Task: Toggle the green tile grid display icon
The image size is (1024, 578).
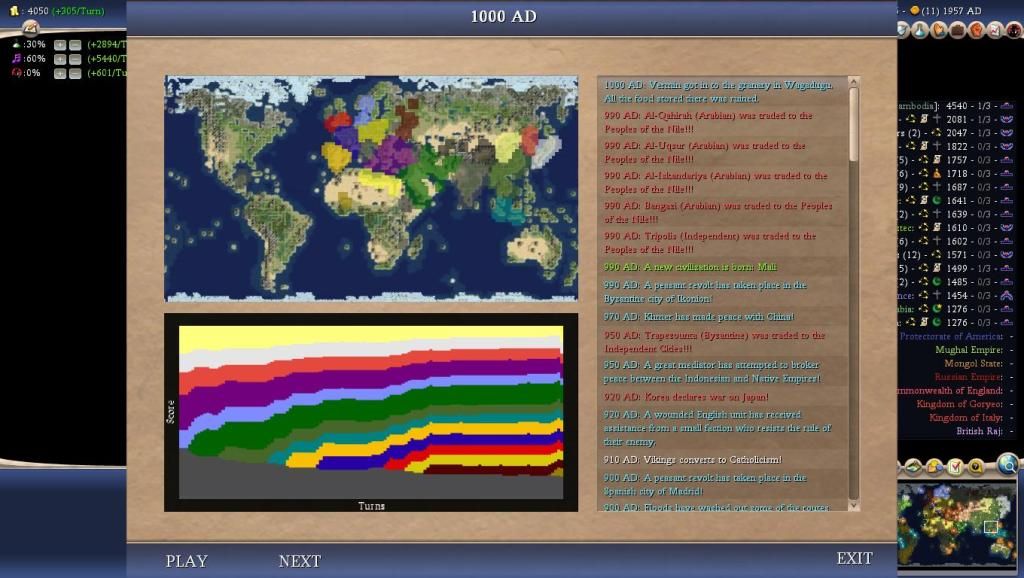Action: pyautogui.click(x=914, y=466)
